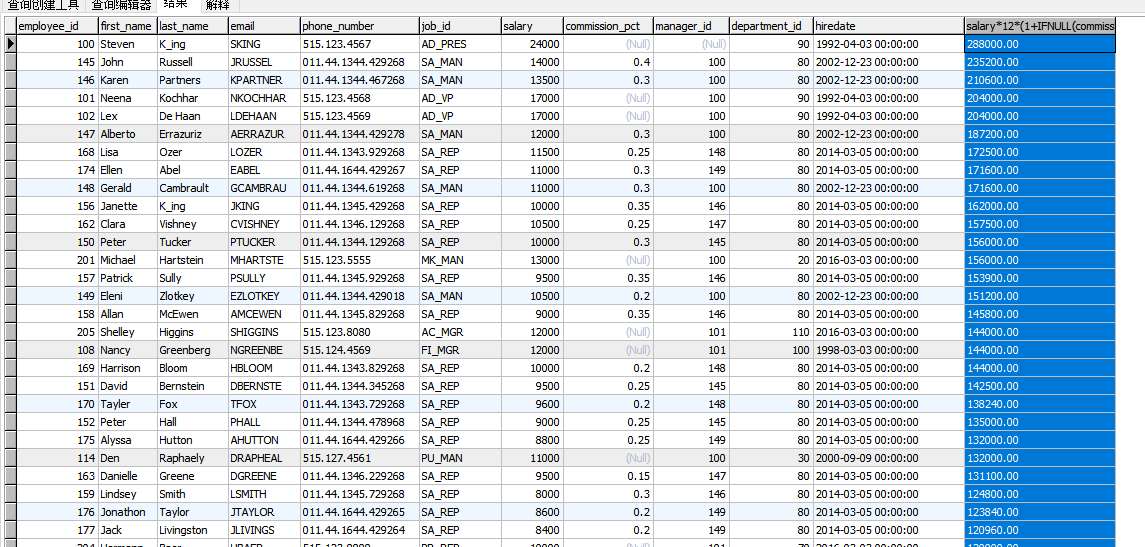Click the job_id column header
Screen dimensions: 1145x547
pyautogui.click(x=459, y=26)
